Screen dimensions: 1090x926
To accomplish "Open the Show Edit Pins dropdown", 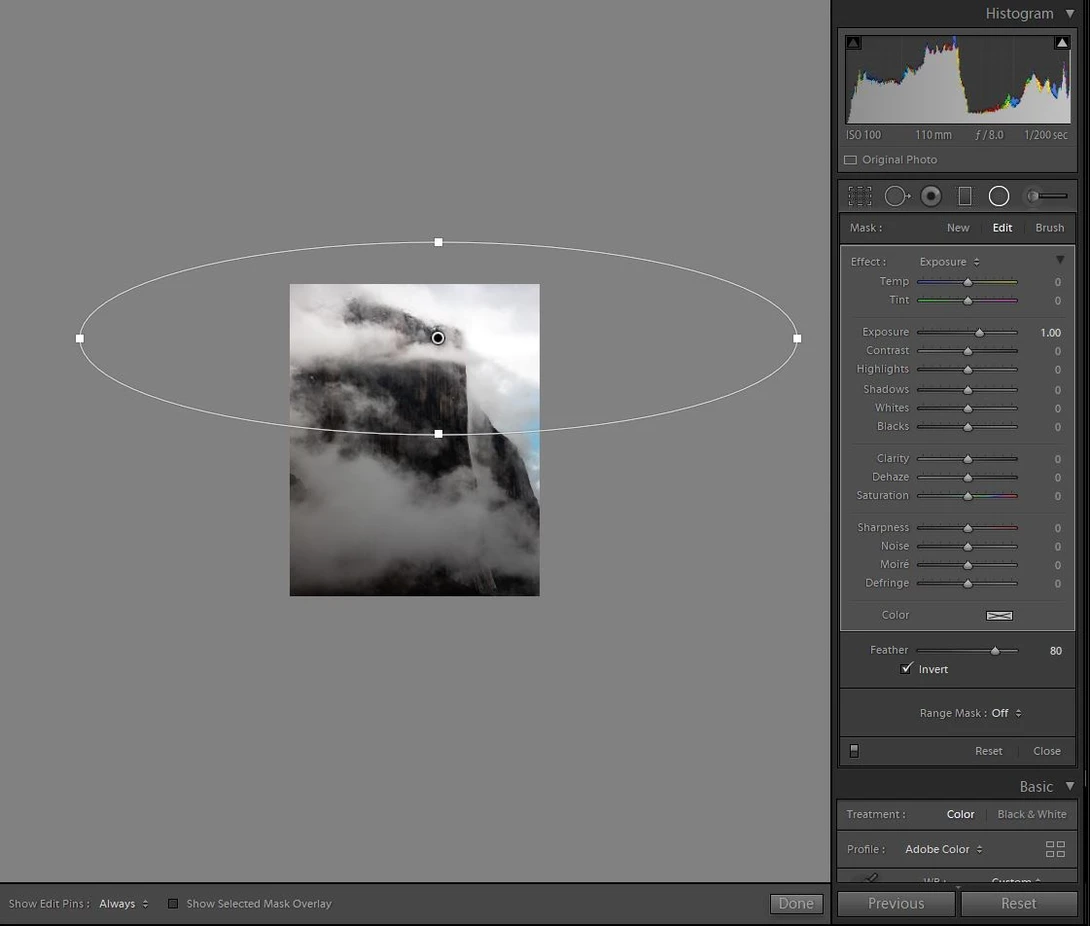I will (x=124, y=904).
